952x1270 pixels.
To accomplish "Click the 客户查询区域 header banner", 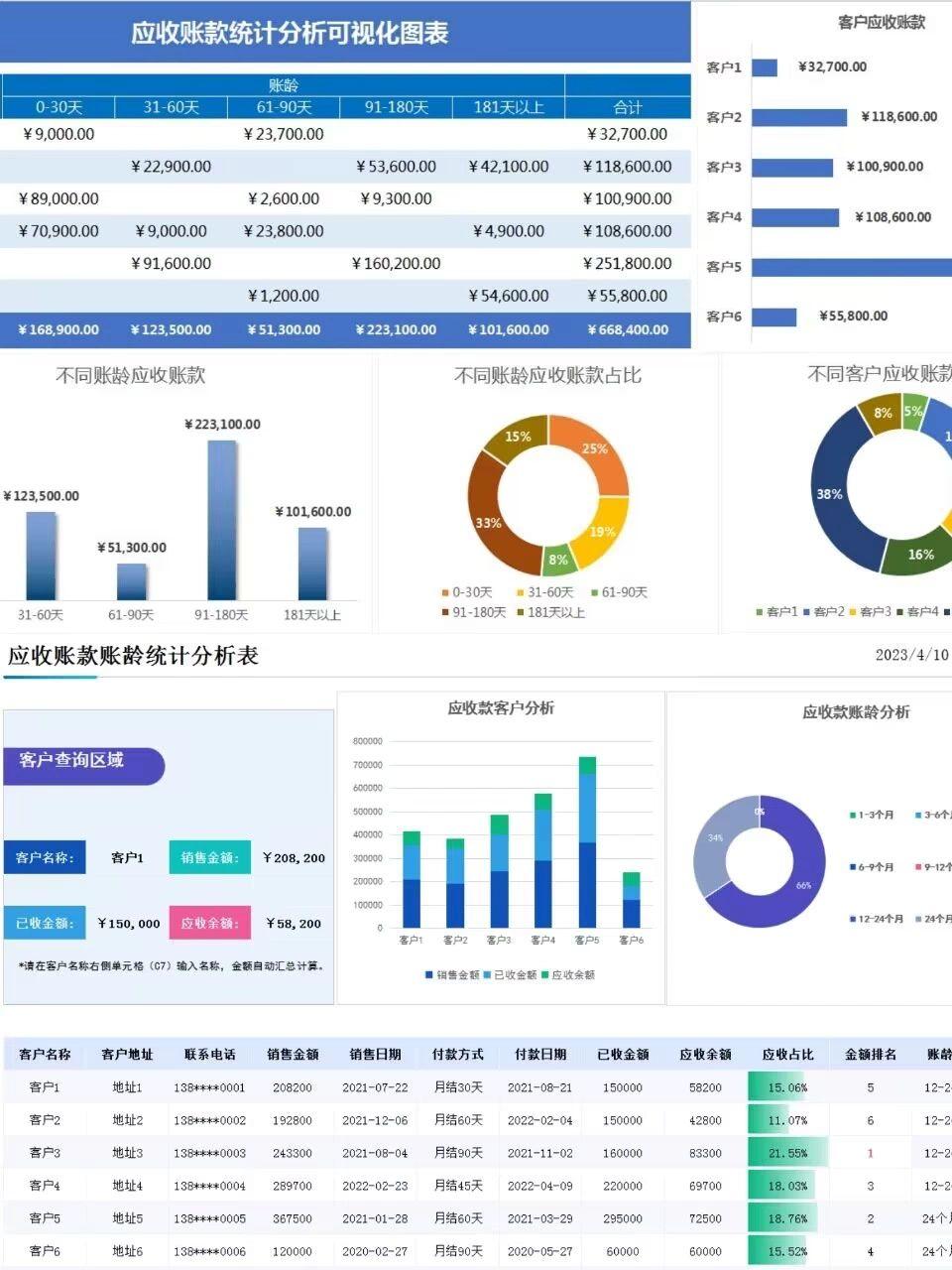I will pyautogui.click(x=83, y=765).
